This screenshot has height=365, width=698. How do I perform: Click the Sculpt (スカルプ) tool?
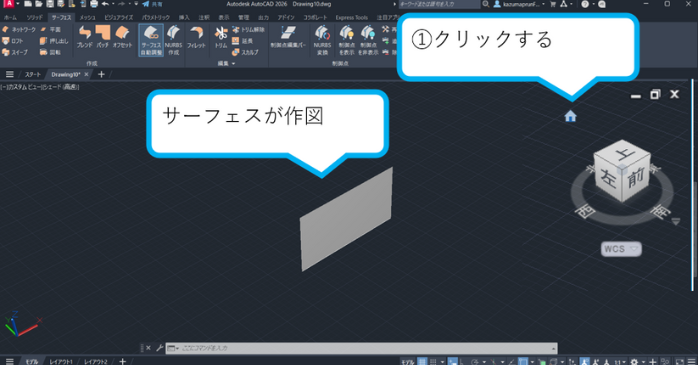[245, 52]
